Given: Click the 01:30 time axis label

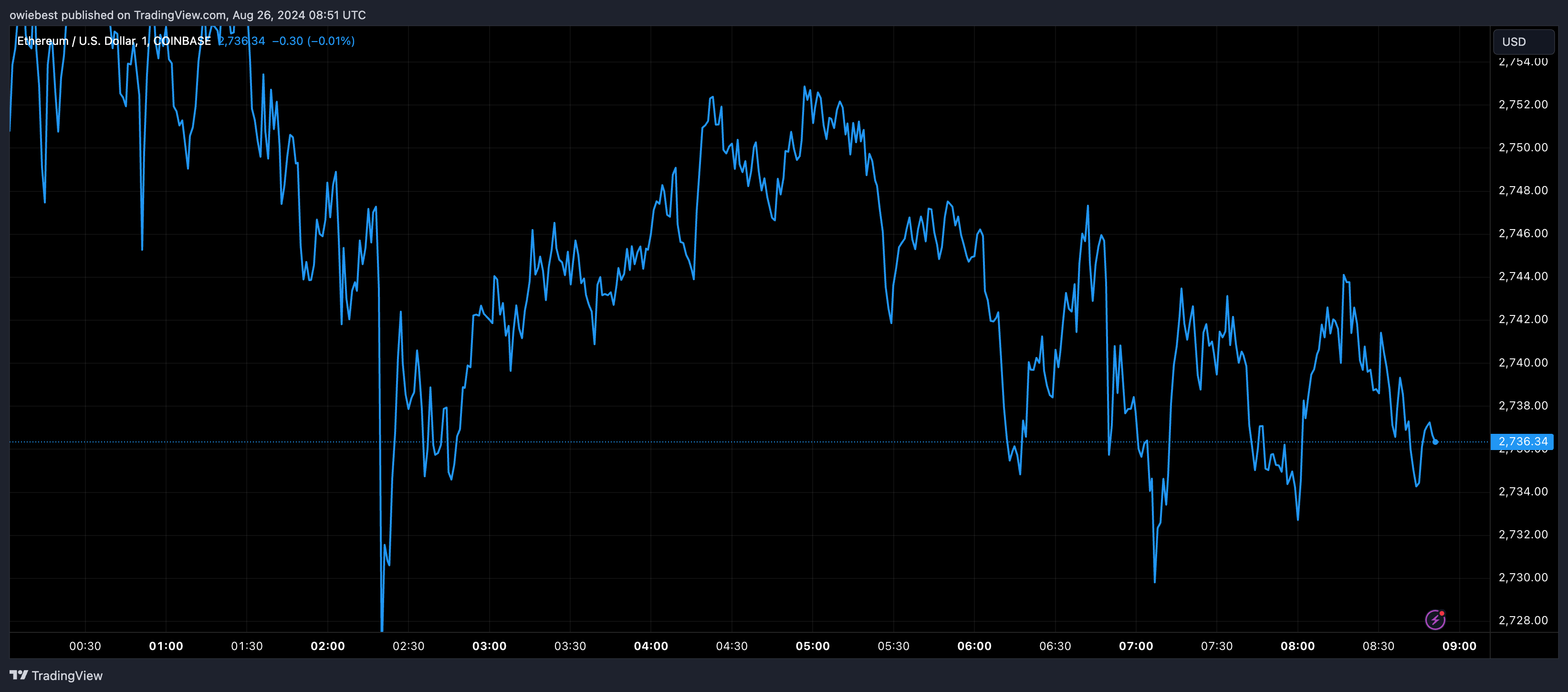Looking at the screenshot, I should [247, 646].
